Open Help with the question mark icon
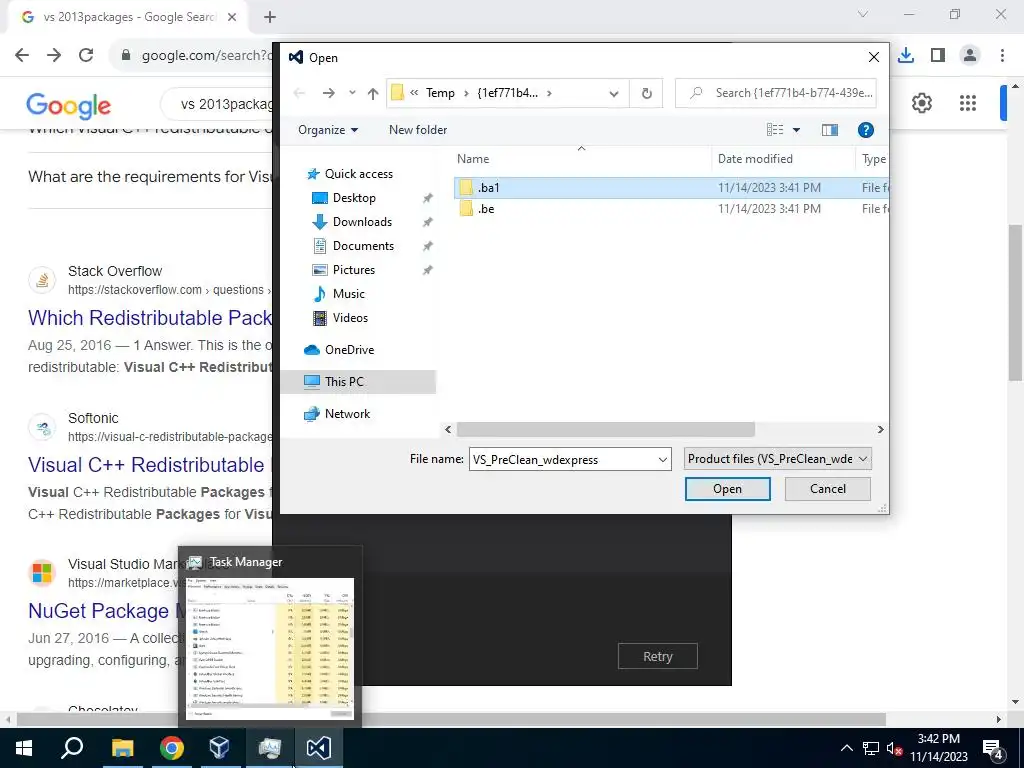This screenshot has height=768, width=1024. pyautogui.click(x=865, y=130)
